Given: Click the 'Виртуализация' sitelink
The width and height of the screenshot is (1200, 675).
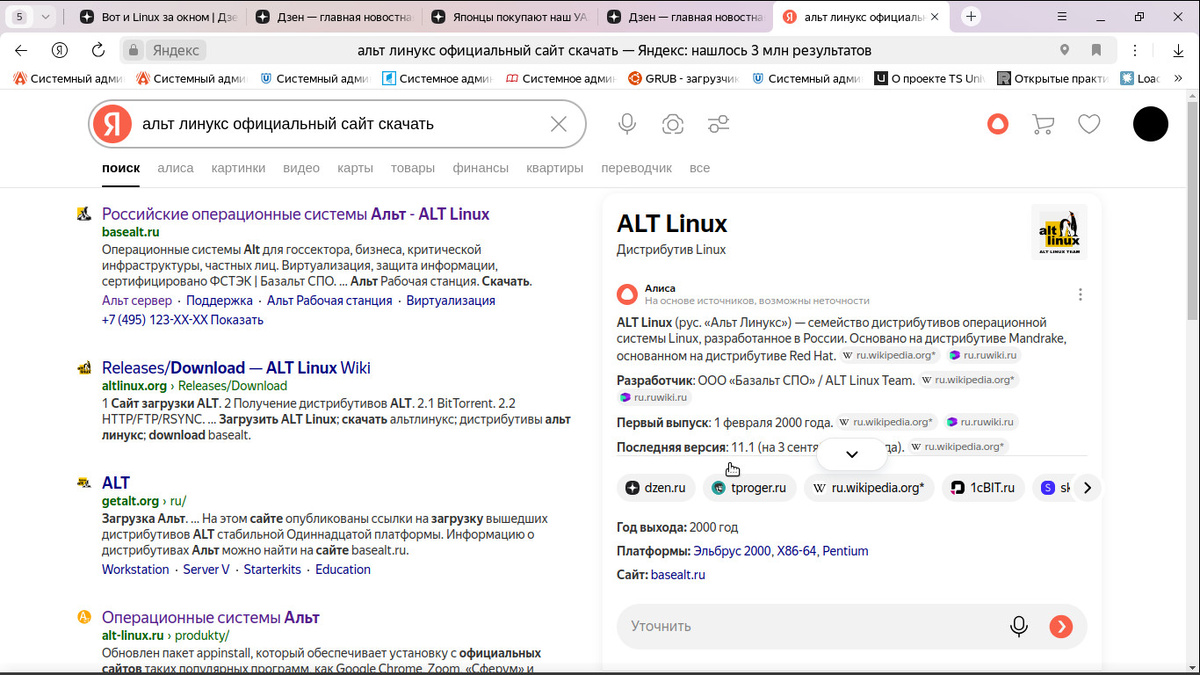Looking at the screenshot, I should click(451, 300).
